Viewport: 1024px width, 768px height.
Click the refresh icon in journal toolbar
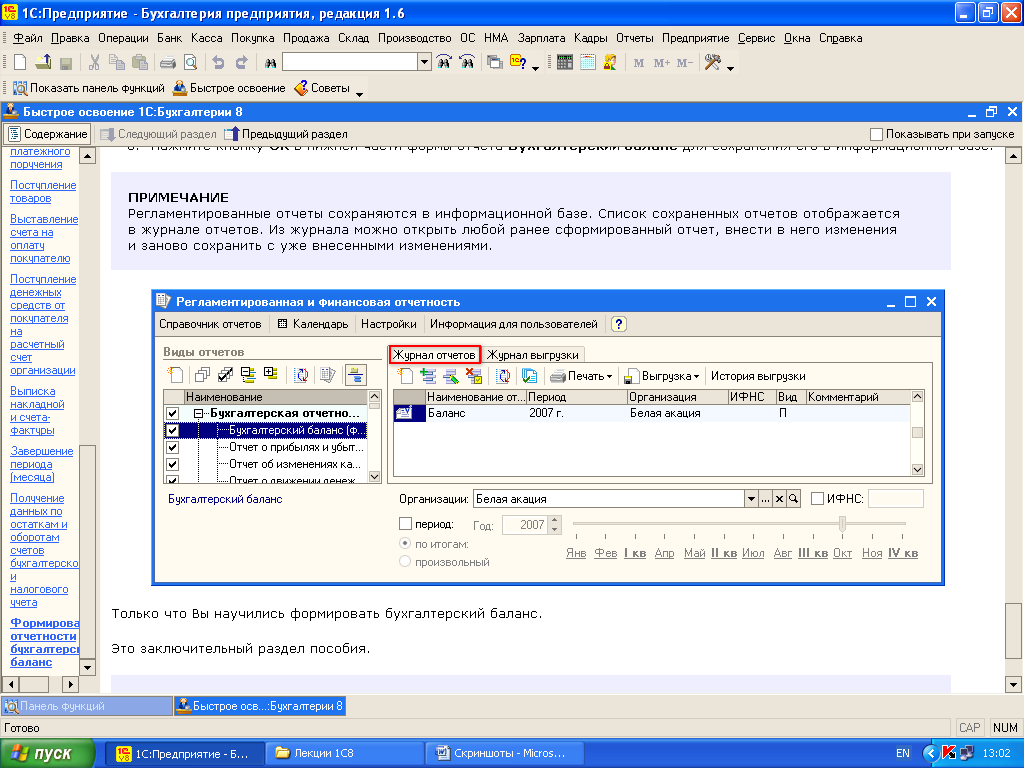click(503, 376)
